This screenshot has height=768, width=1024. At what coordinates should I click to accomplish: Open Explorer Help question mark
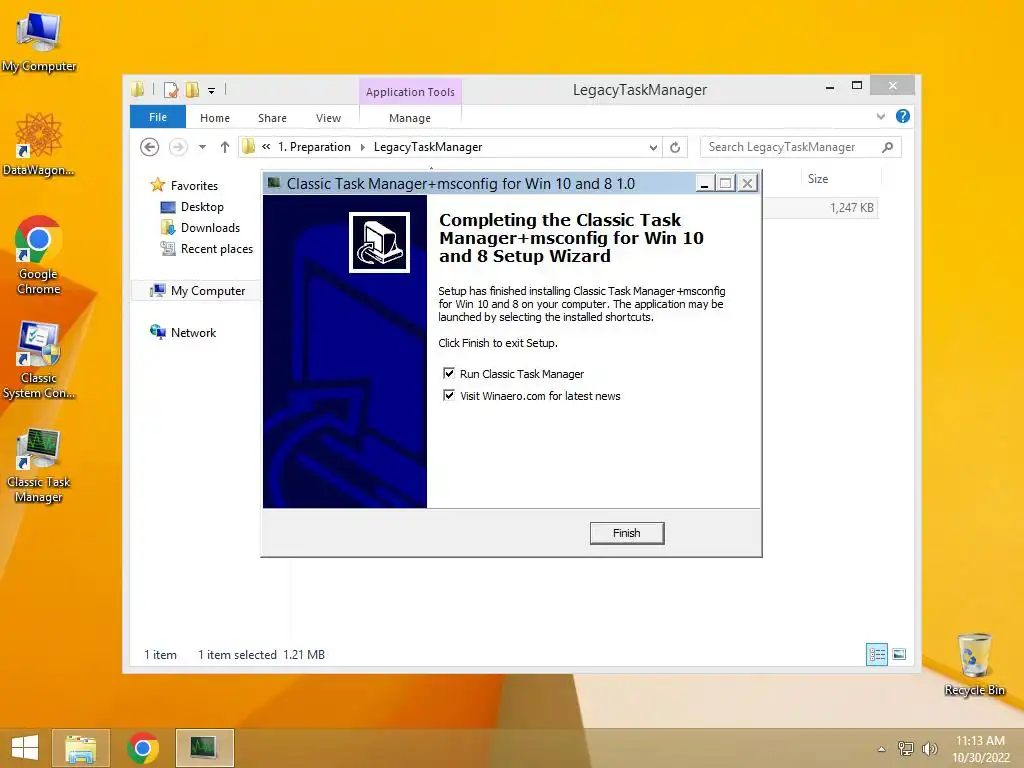[x=903, y=116]
